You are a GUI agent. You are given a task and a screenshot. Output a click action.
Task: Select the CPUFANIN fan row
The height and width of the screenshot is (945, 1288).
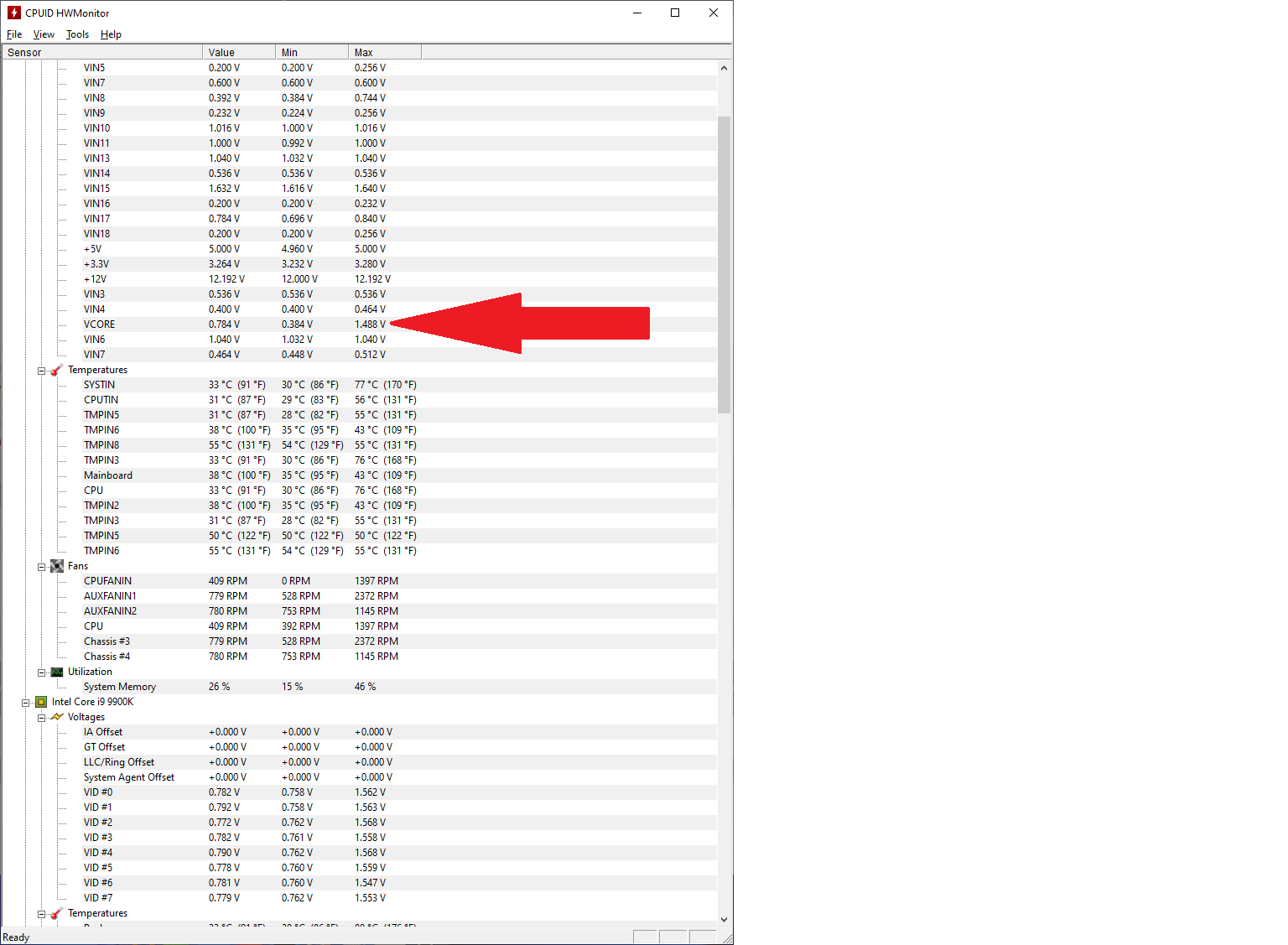click(359, 581)
